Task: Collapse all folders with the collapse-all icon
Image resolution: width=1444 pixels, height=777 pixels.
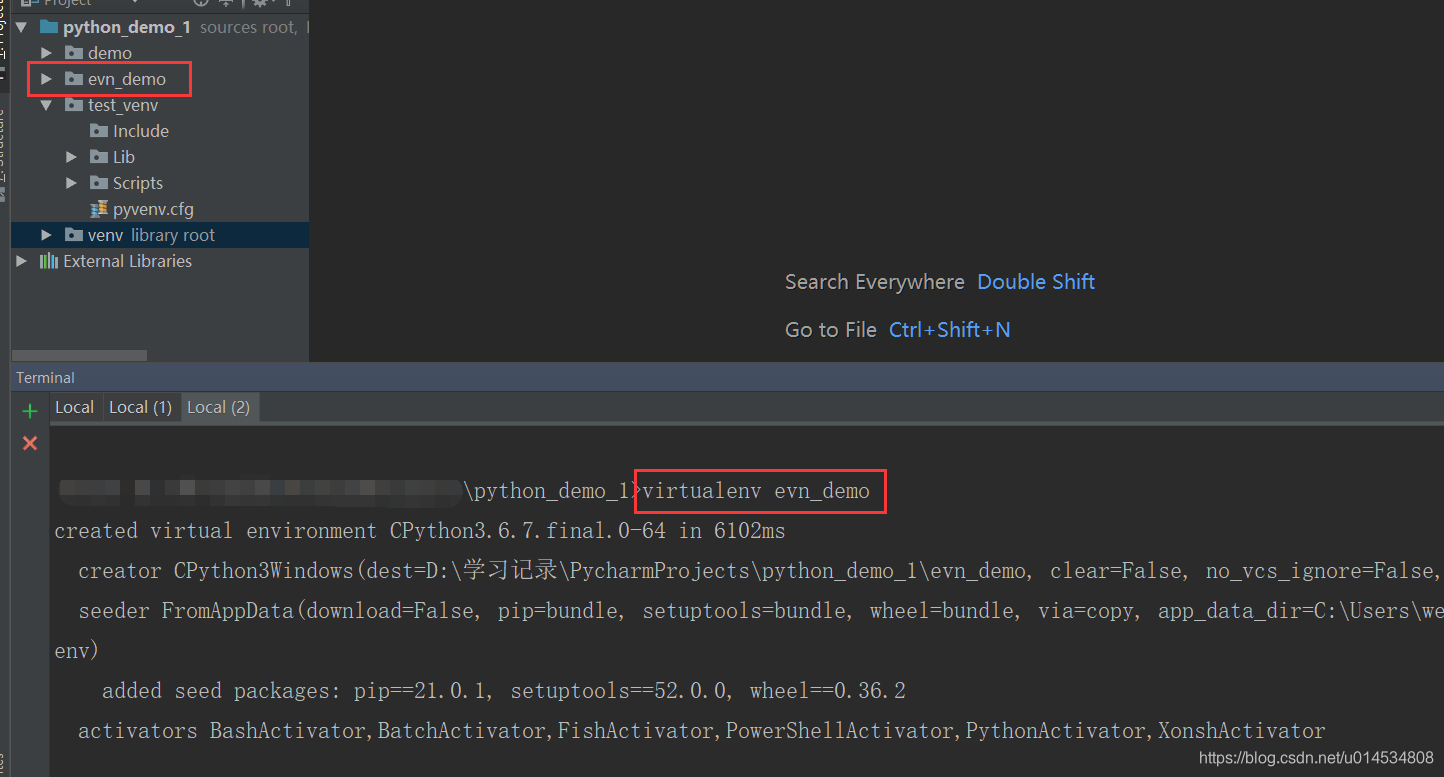Action: coord(226,5)
